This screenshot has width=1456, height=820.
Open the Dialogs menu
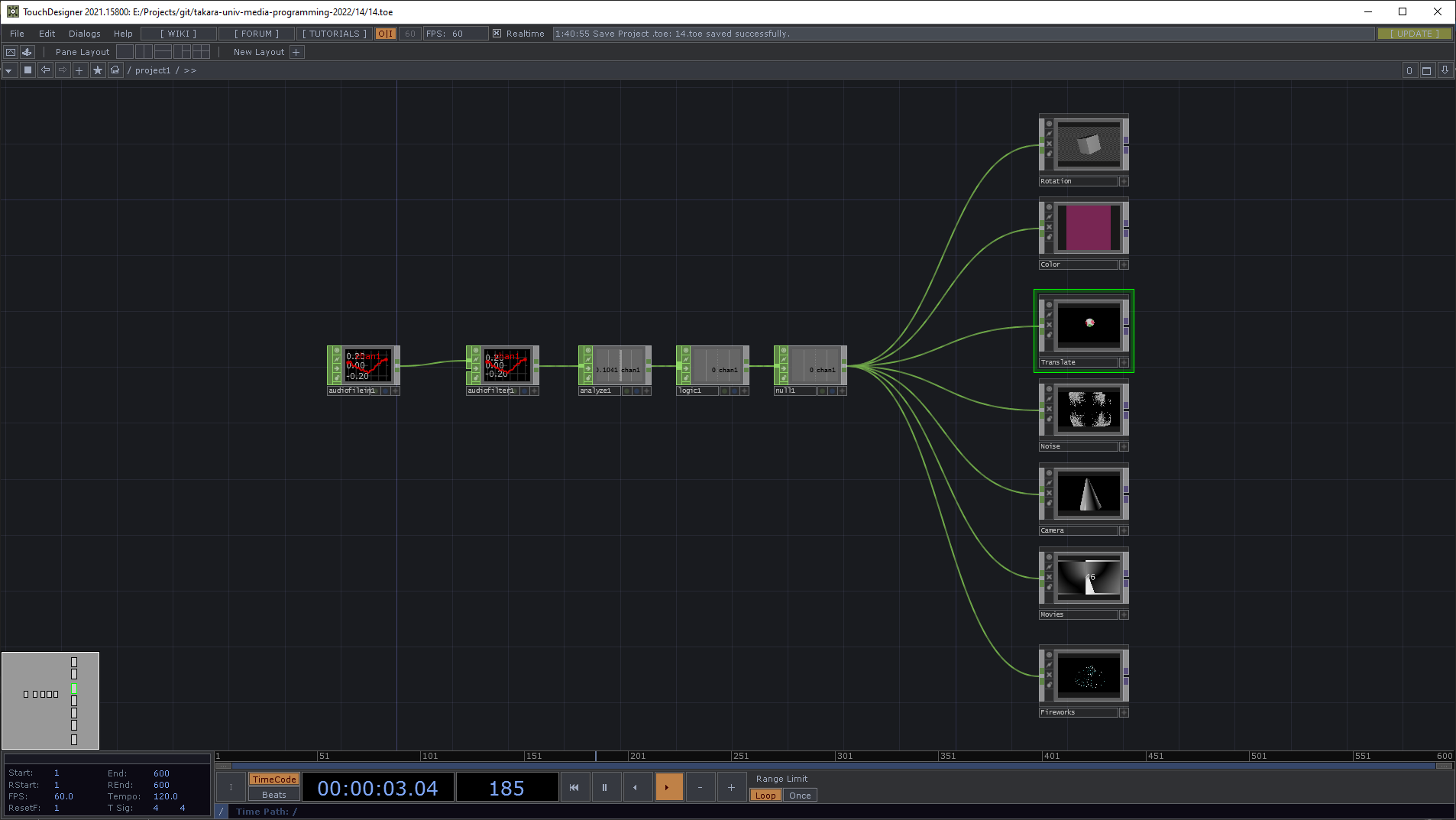click(84, 34)
